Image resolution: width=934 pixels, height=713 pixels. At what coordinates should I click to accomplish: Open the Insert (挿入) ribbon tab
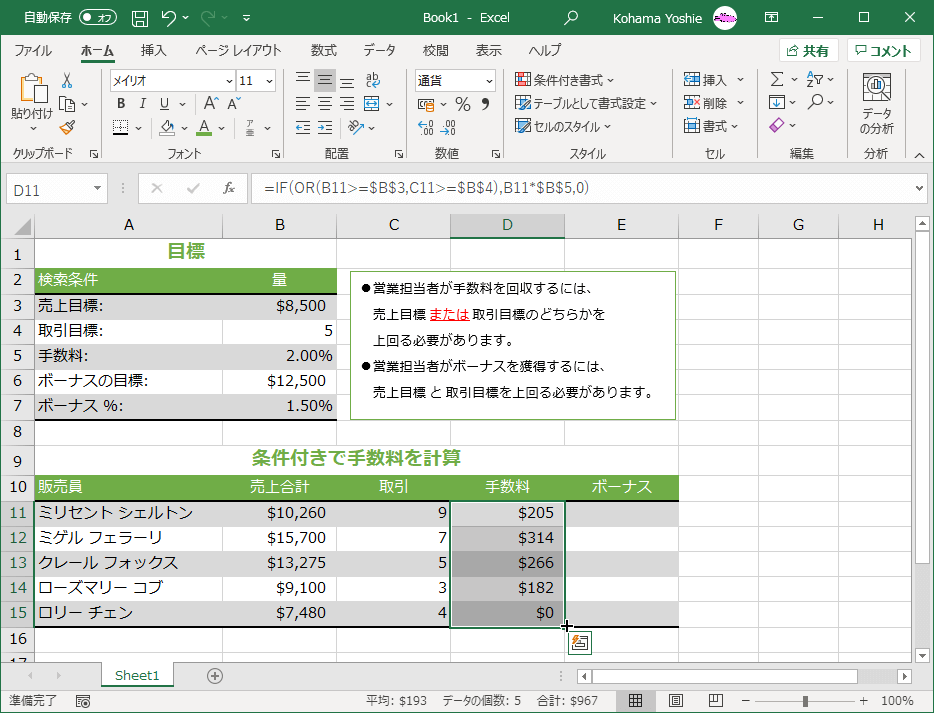(x=153, y=51)
